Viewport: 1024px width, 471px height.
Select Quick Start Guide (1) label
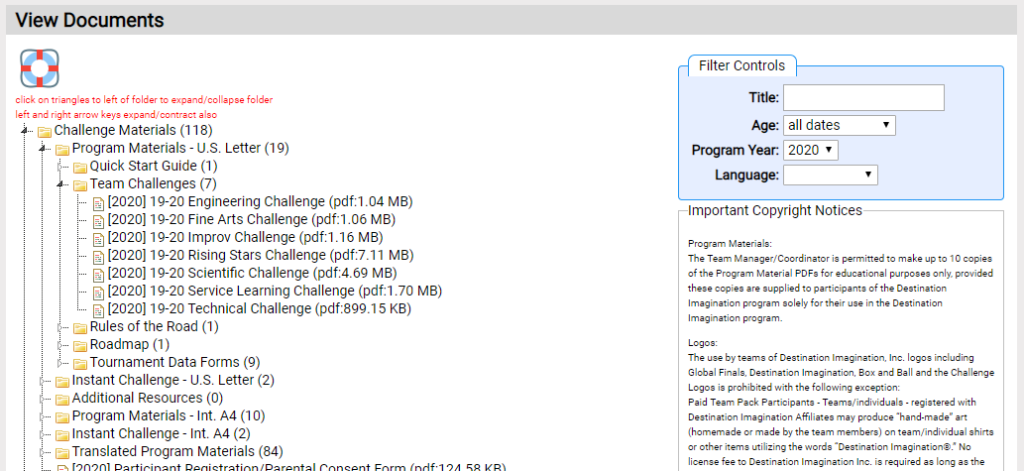(x=153, y=166)
